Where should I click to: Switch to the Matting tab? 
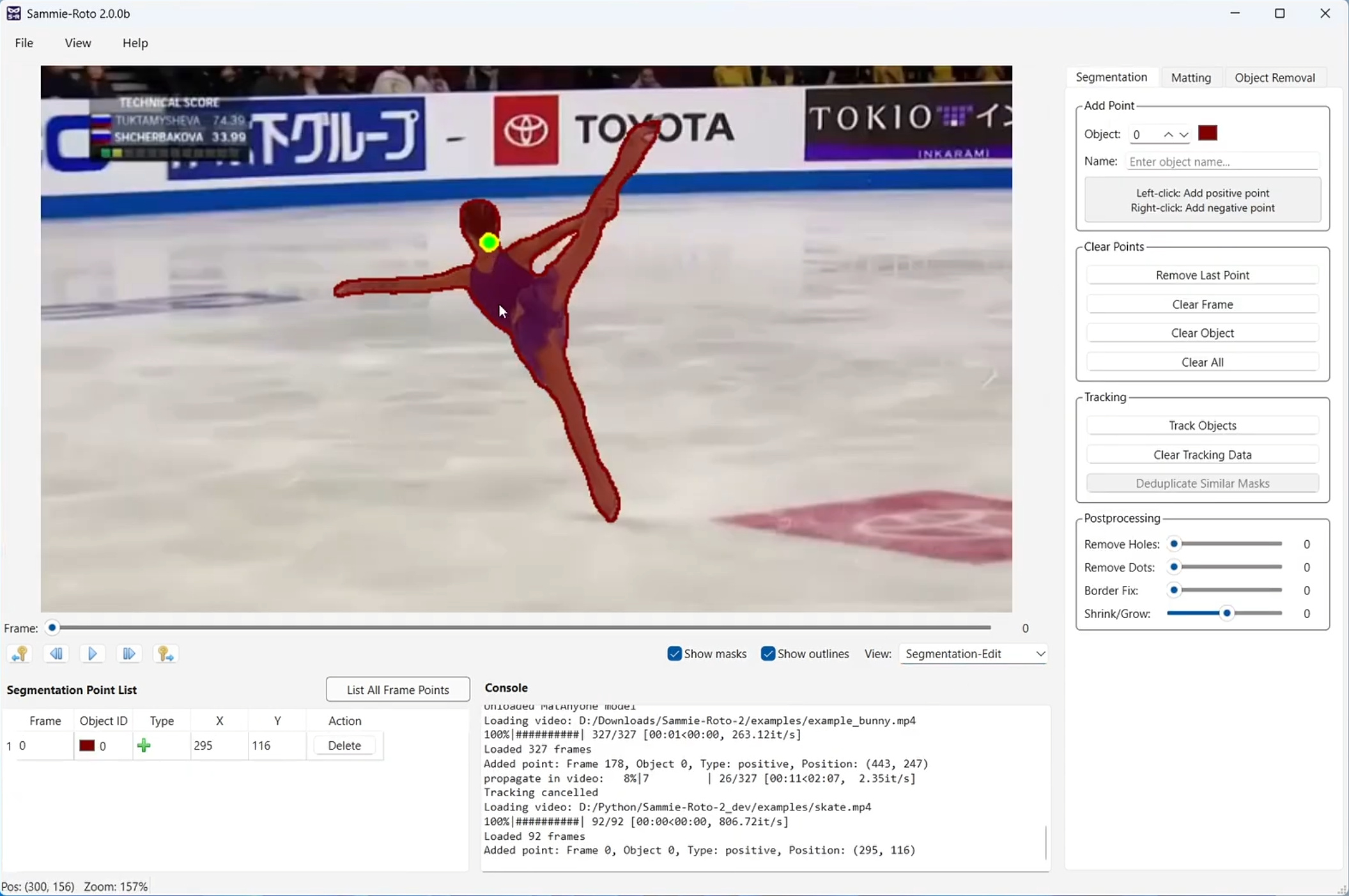(x=1191, y=77)
